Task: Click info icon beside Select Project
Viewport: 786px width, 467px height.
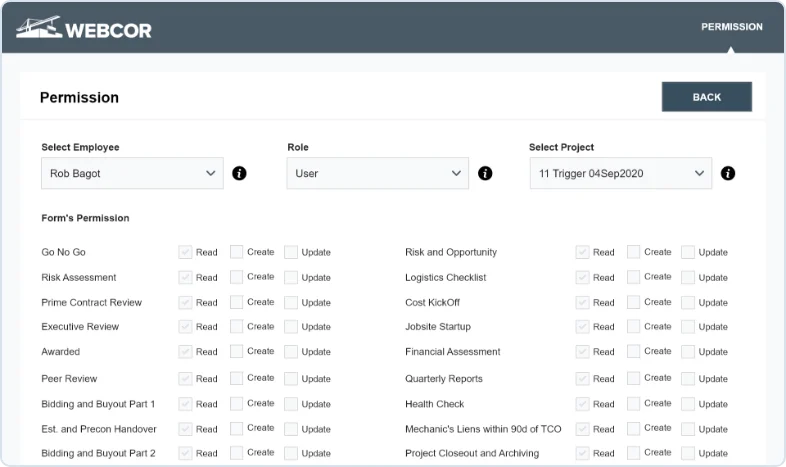Action: [728, 173]
